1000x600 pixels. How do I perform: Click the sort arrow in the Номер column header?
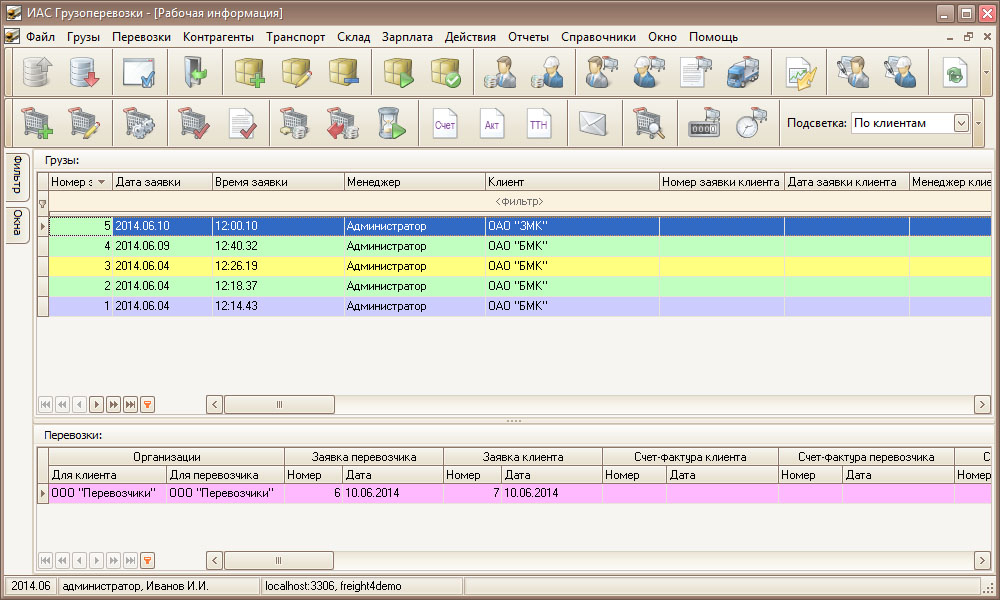click(x=101, y=182)
